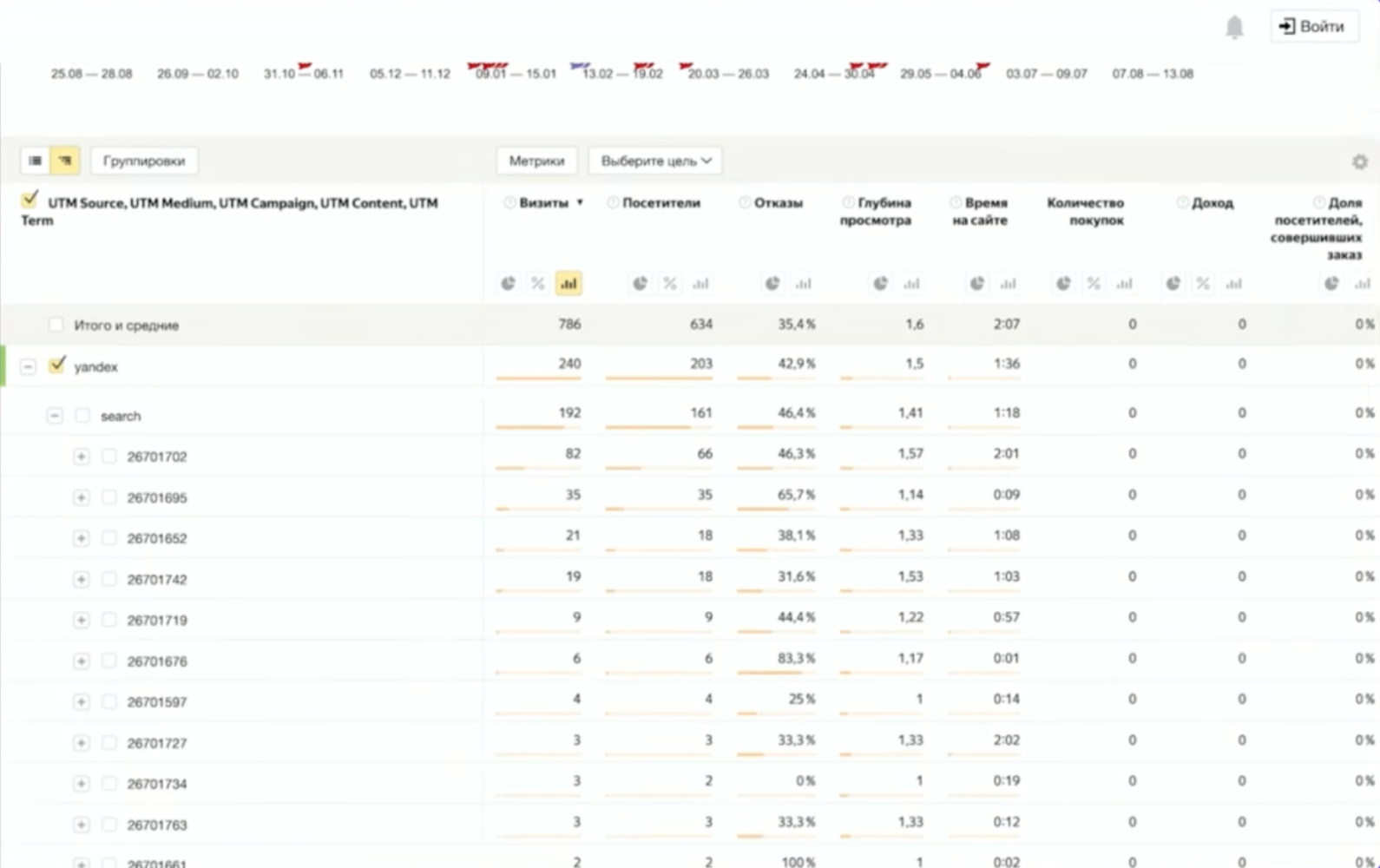1380x868 pixels.
Task: Uncheck the yandex row checkbox
Action: pos(57,365)
